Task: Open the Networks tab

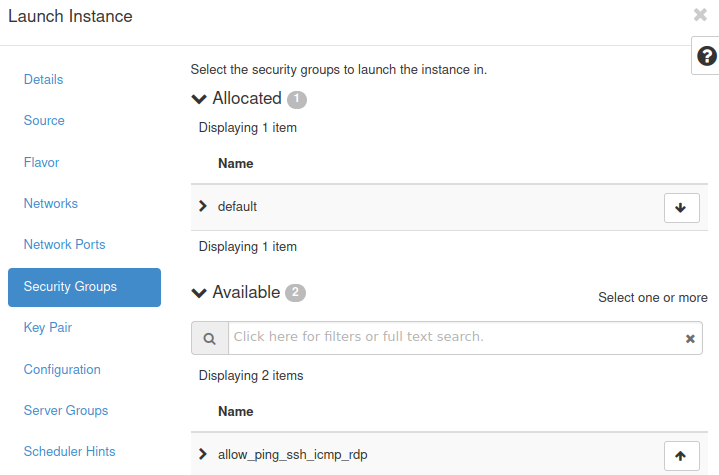Action: pos(51,203)
